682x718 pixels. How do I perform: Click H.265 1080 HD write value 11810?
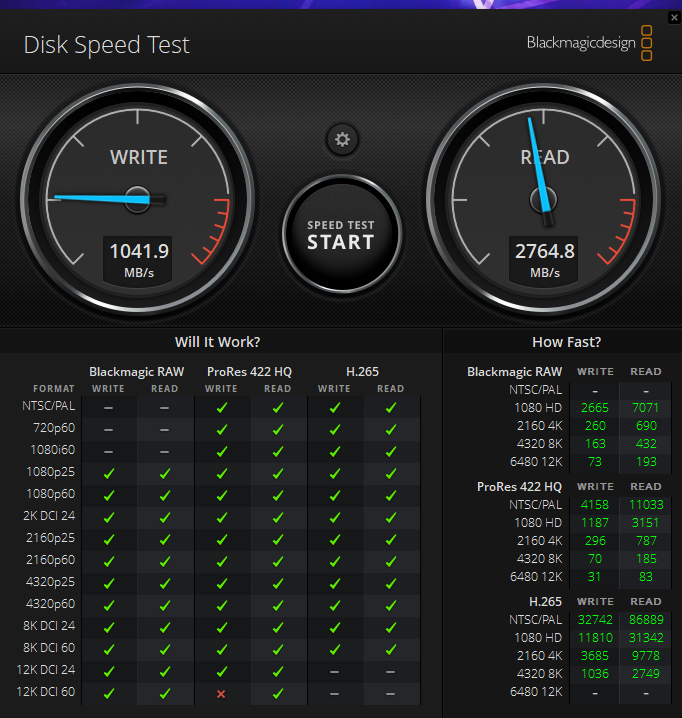pos(595,637)
